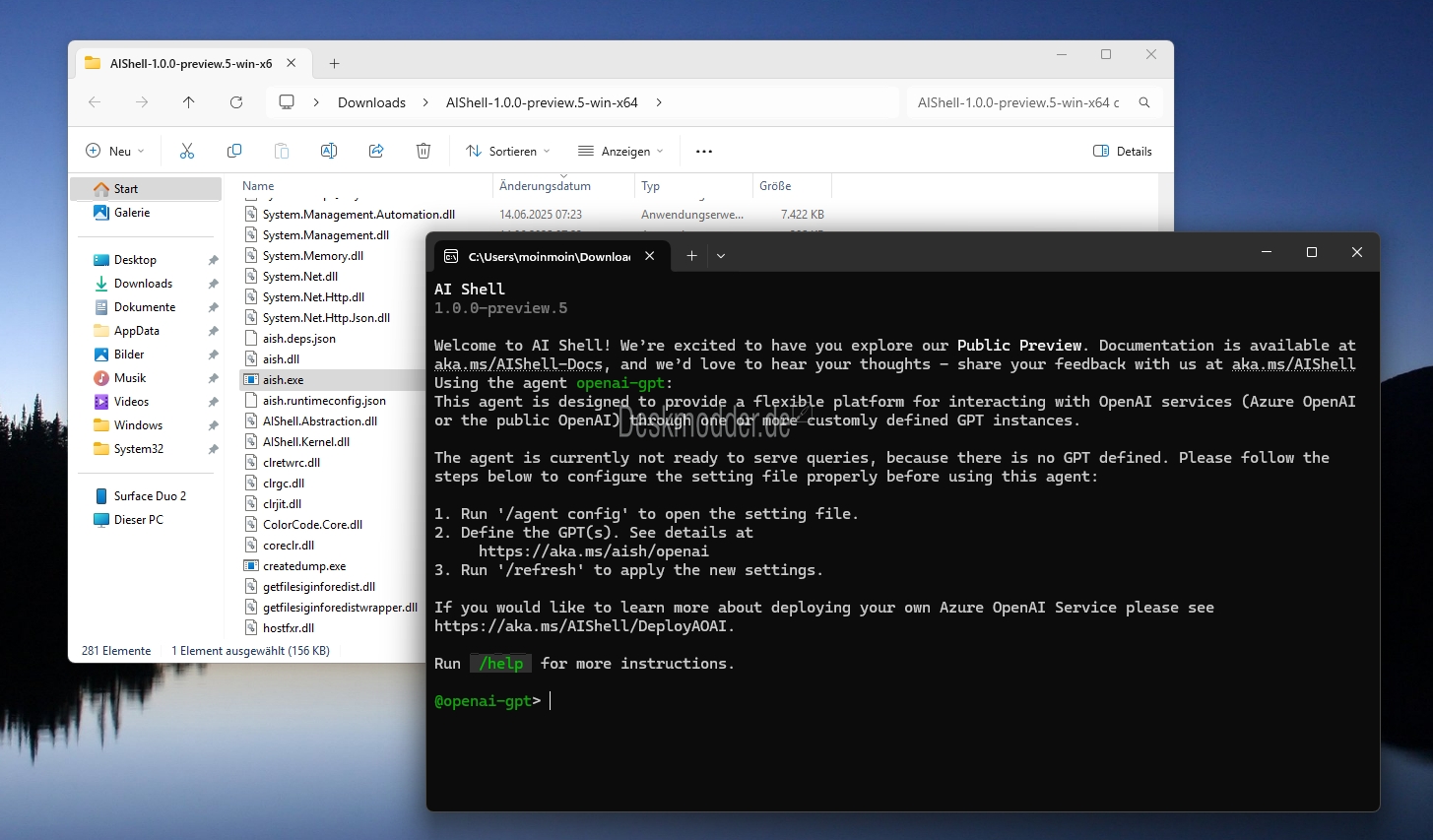Click the https://aka.ms/aish/openai link
The width and height of the screenshot is (1433, 840).
(x=594, y=551)
